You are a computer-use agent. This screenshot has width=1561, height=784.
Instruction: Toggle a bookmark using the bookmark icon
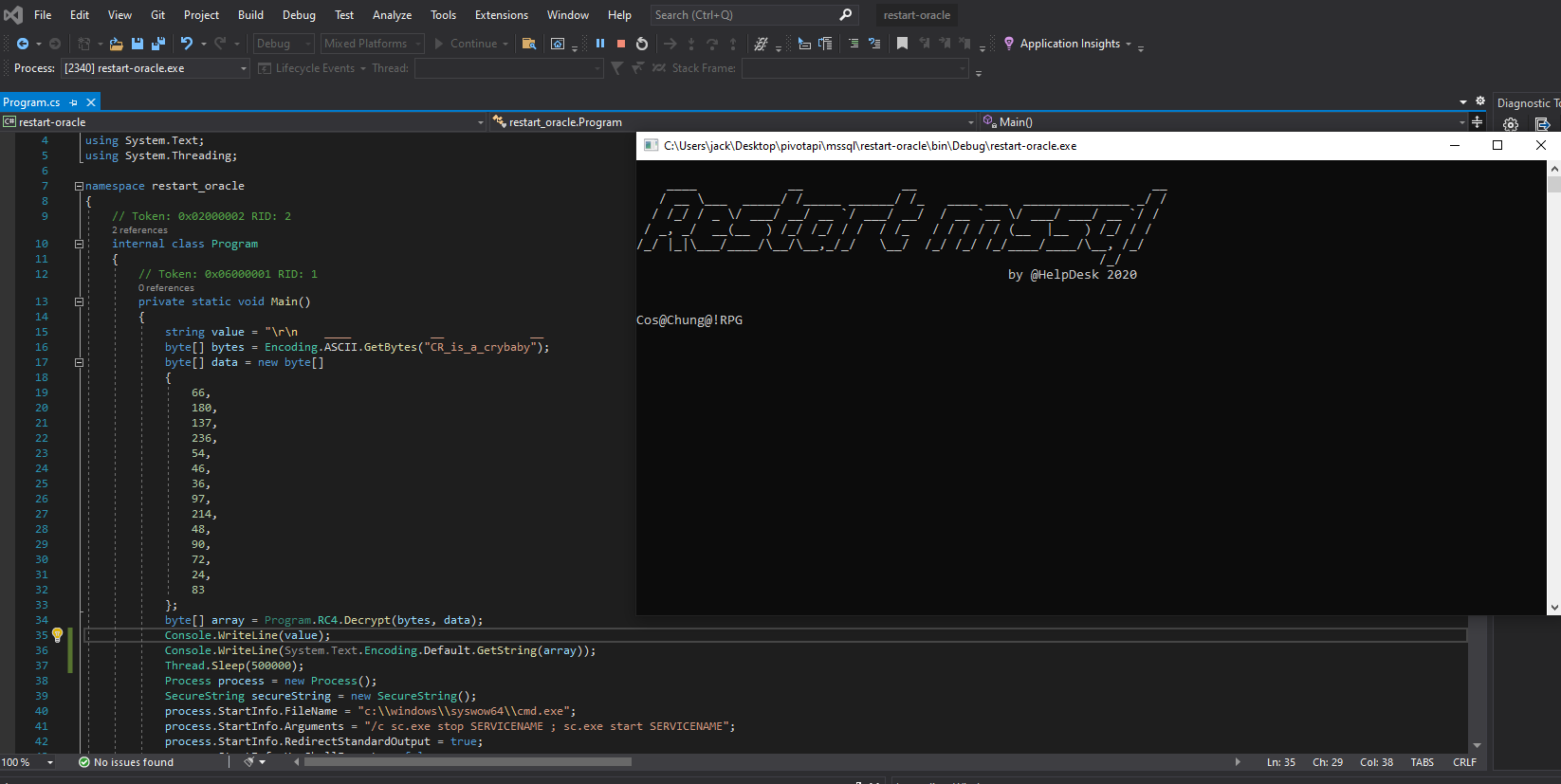902,44
